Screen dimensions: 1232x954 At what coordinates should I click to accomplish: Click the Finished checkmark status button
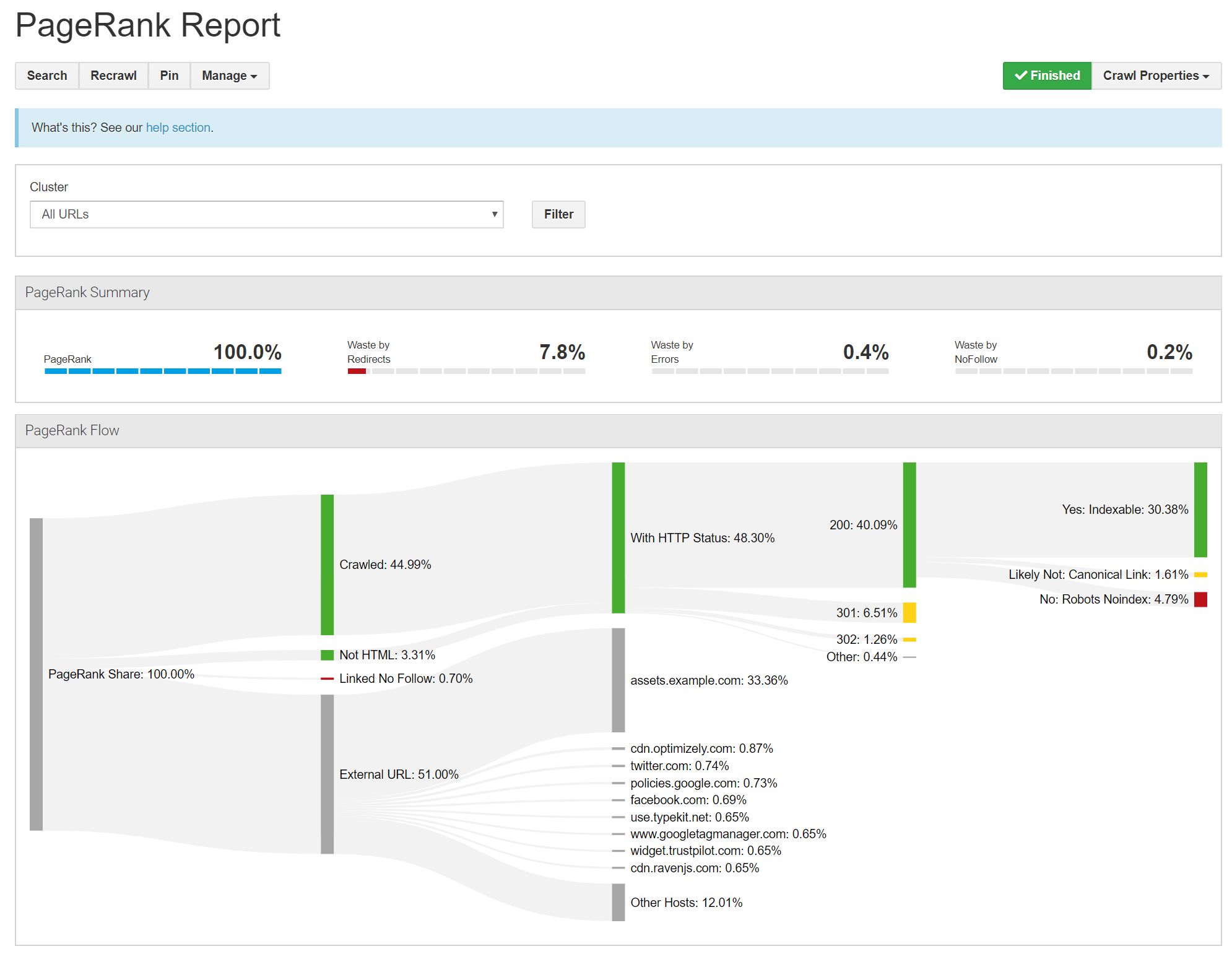tap(1046, 76)
